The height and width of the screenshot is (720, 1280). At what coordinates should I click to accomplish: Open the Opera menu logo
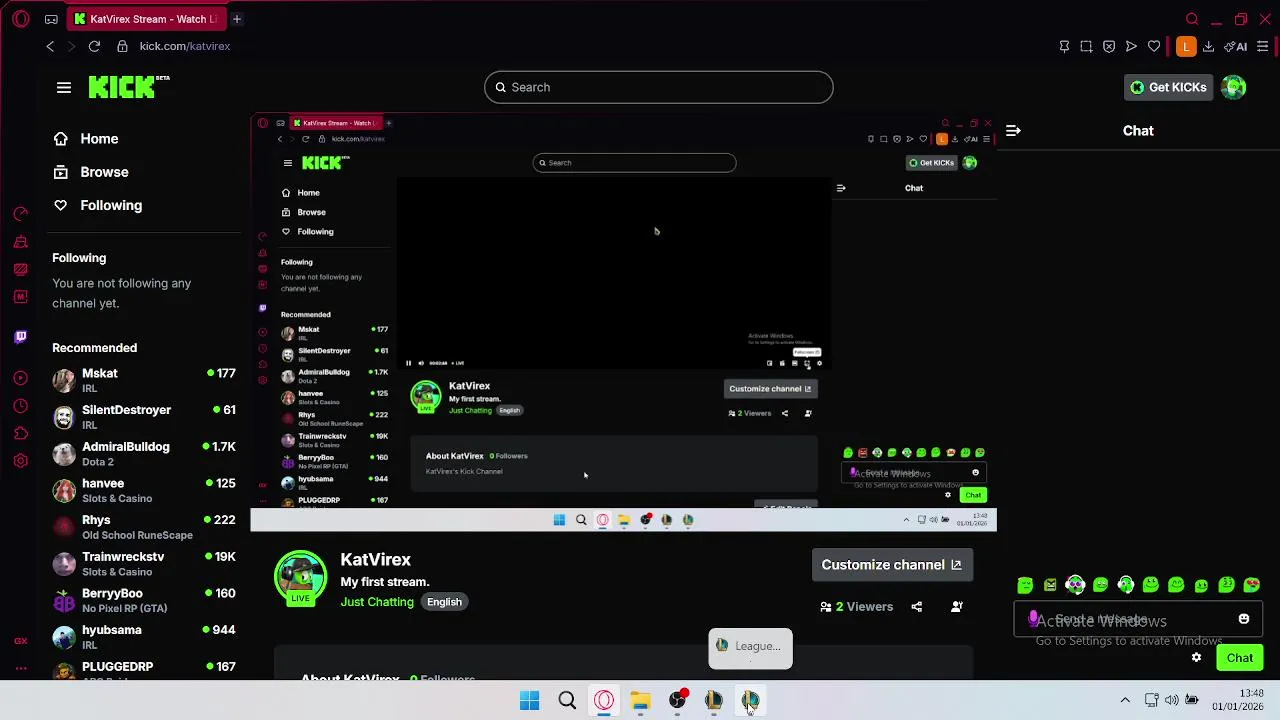[21, 19]
